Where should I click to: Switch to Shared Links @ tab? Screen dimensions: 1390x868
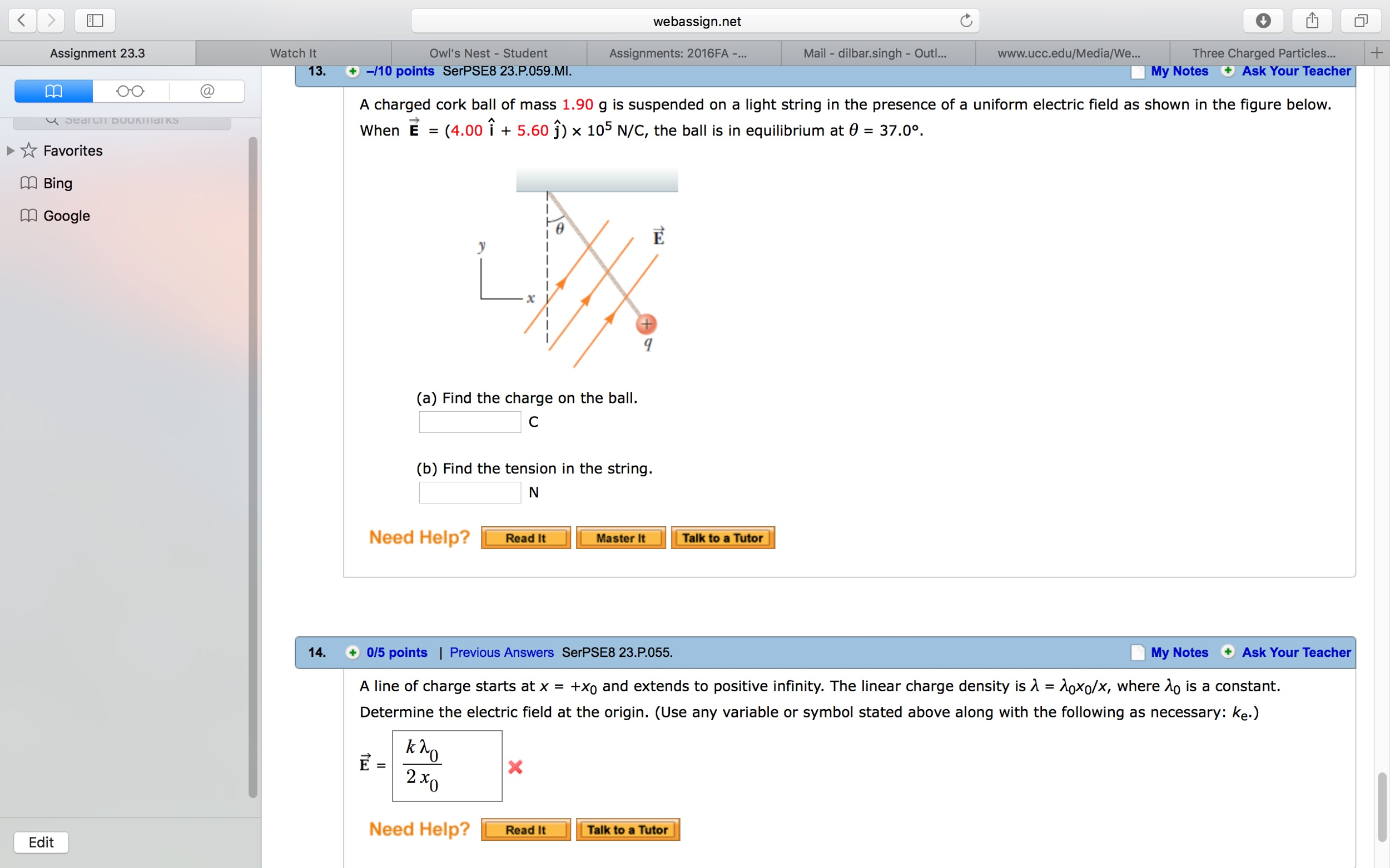pyautogui.click(x=207, y=91)
